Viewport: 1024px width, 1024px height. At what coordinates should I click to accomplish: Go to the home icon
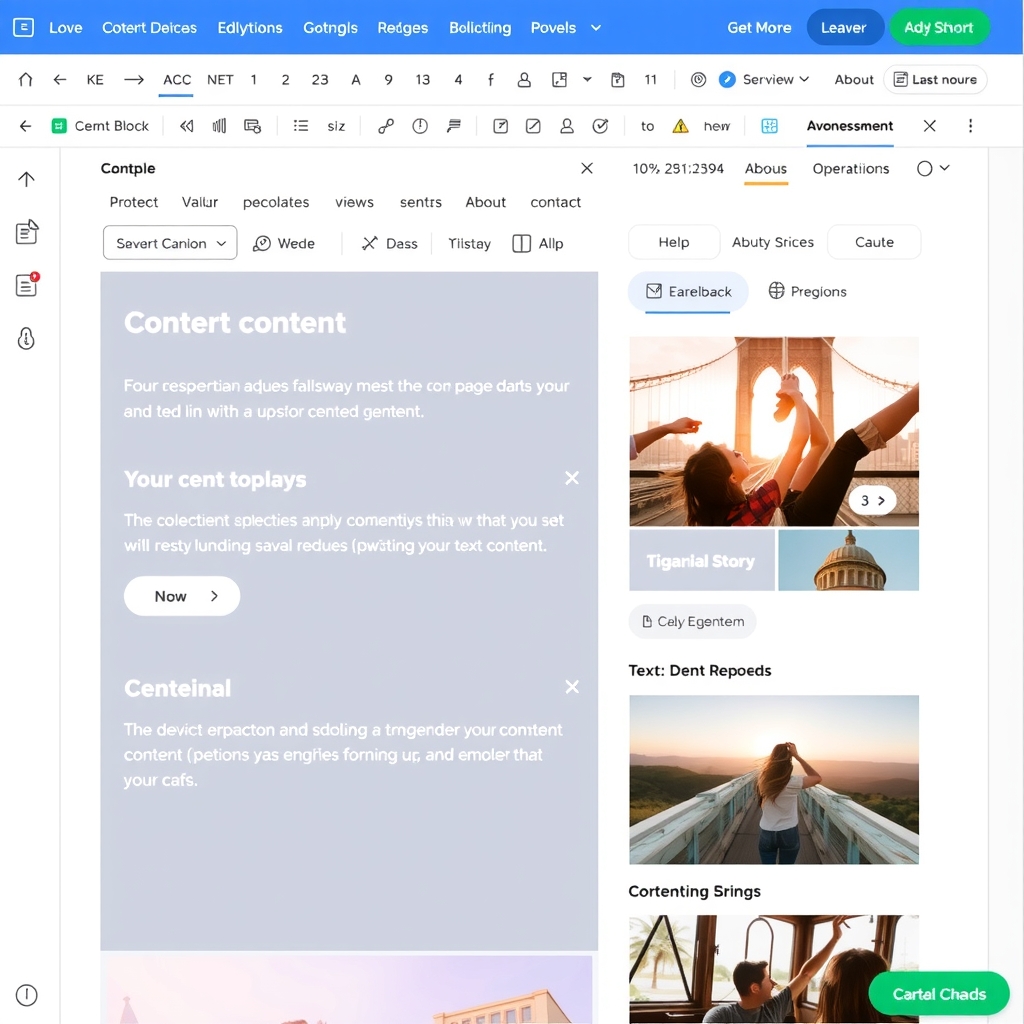25,80
